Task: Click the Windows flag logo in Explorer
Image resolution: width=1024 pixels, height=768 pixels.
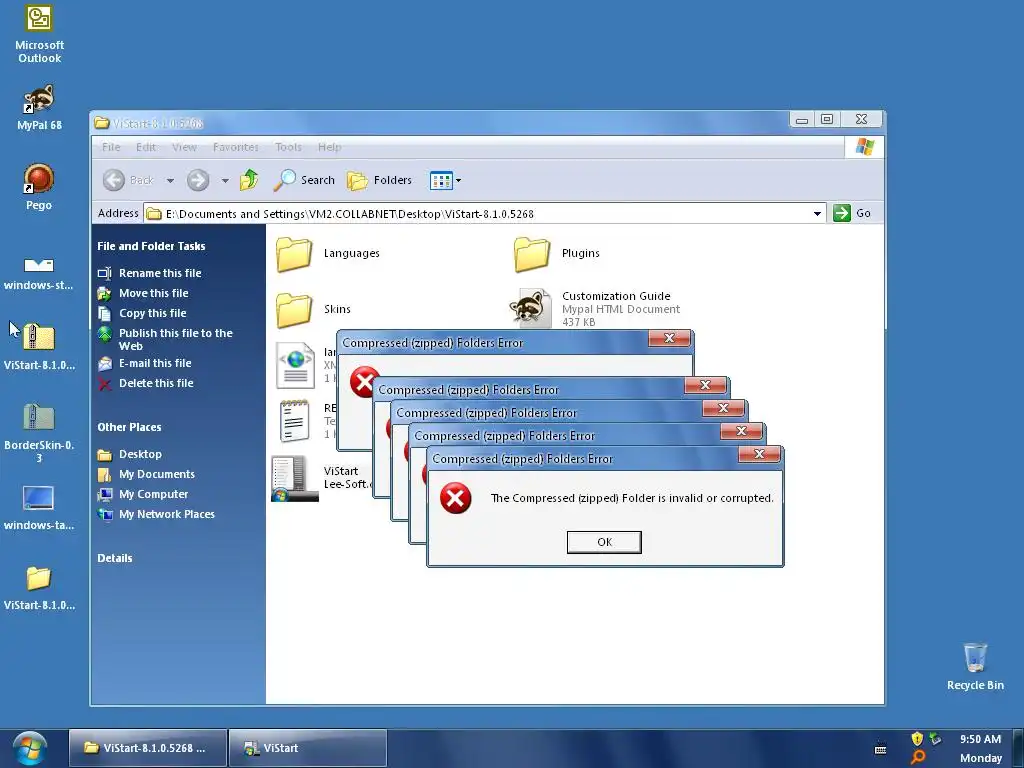Action: tap(864, 147)
